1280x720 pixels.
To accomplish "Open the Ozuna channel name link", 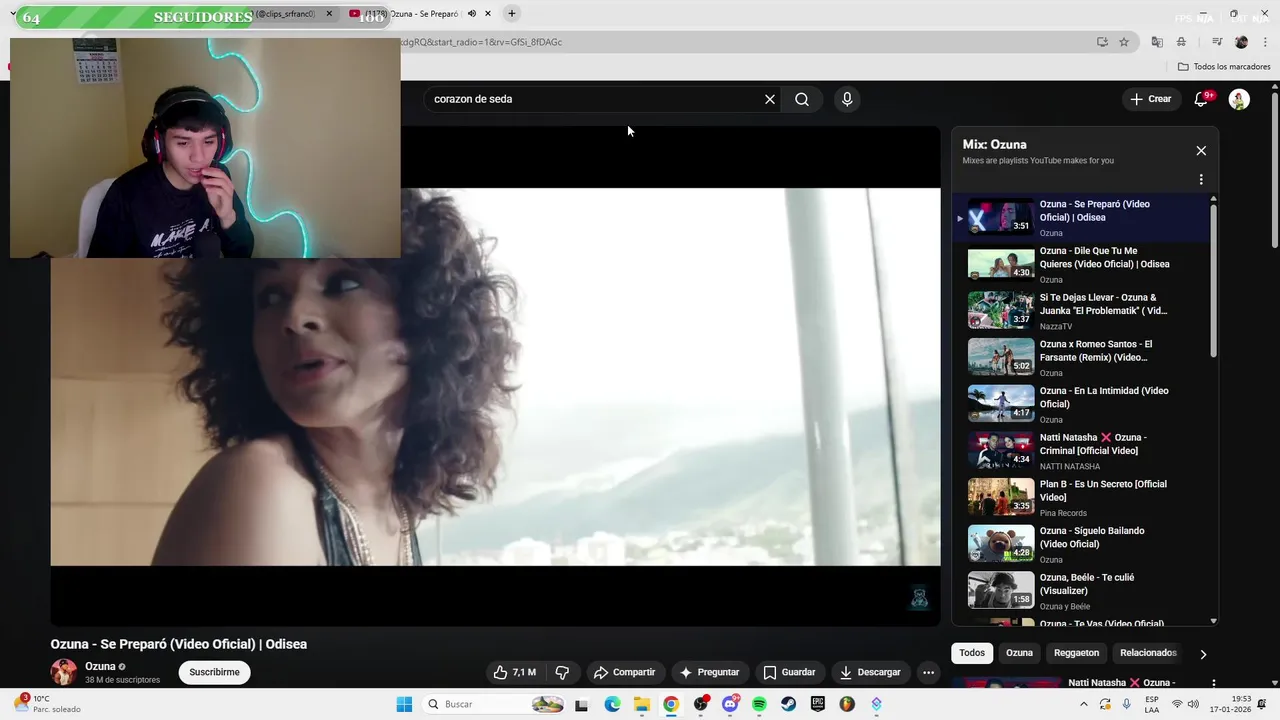I will [x=100, y=666].
